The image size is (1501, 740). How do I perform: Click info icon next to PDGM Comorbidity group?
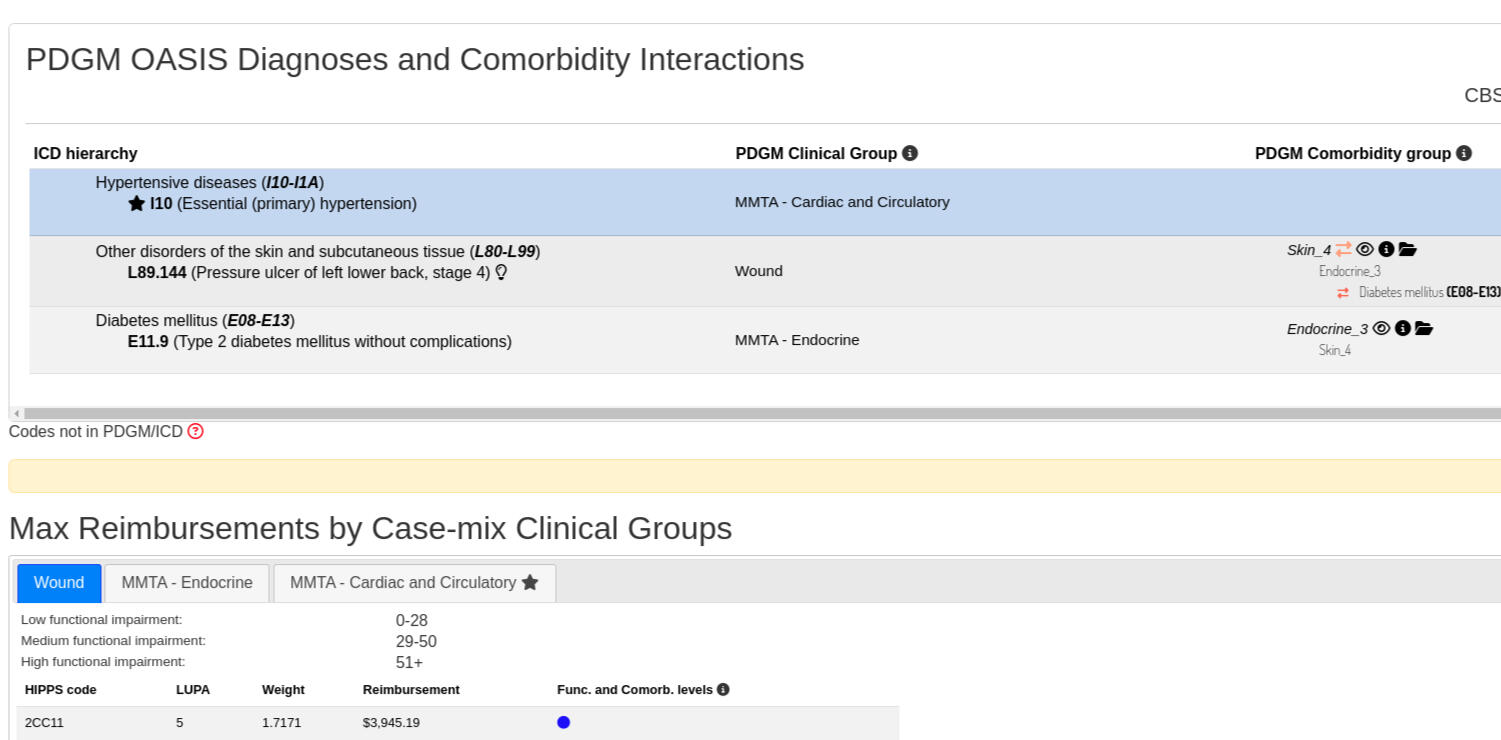click(x=1464, y=153)
